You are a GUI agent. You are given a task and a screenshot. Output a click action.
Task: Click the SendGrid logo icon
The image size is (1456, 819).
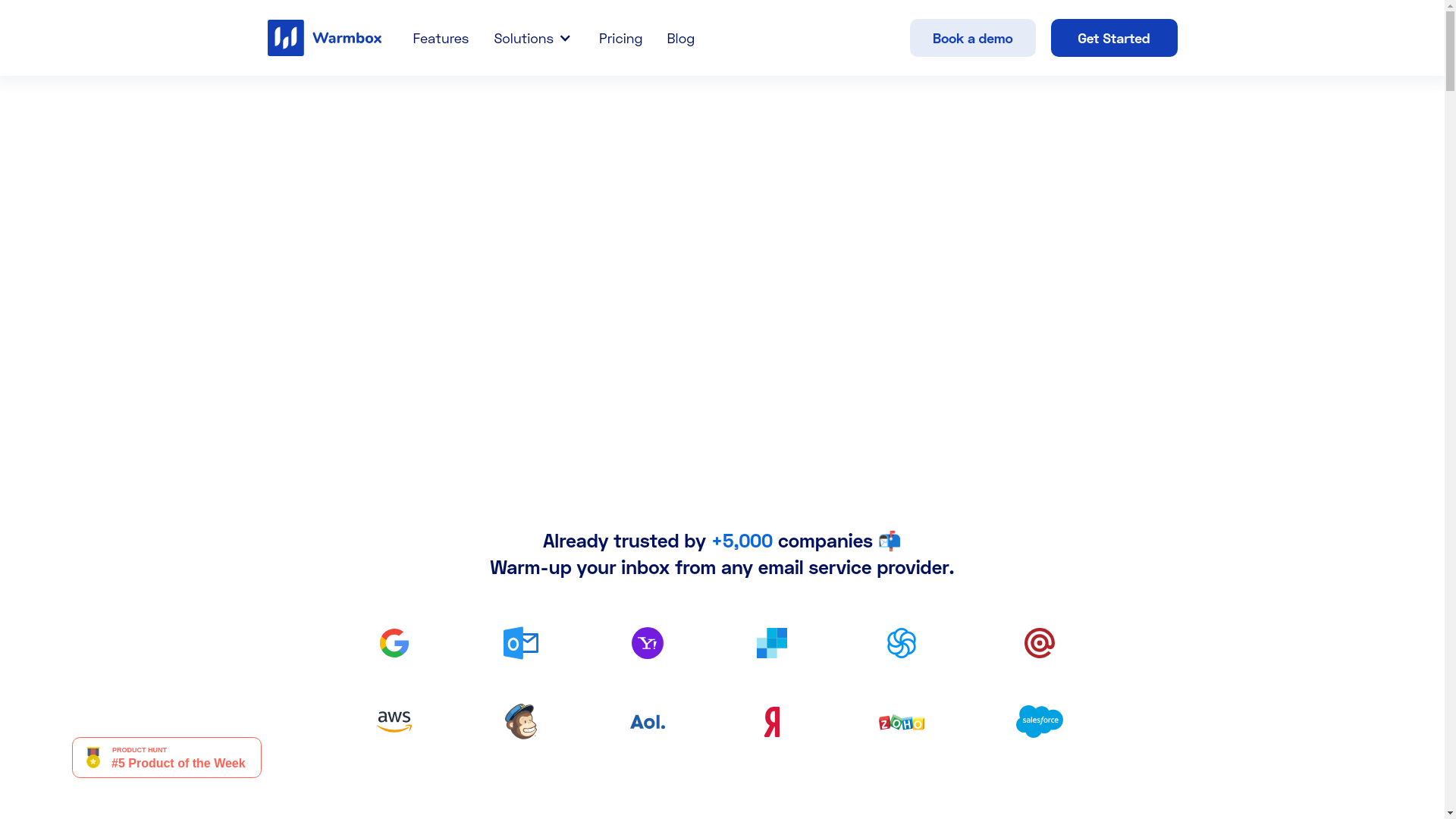coord(772,643)
